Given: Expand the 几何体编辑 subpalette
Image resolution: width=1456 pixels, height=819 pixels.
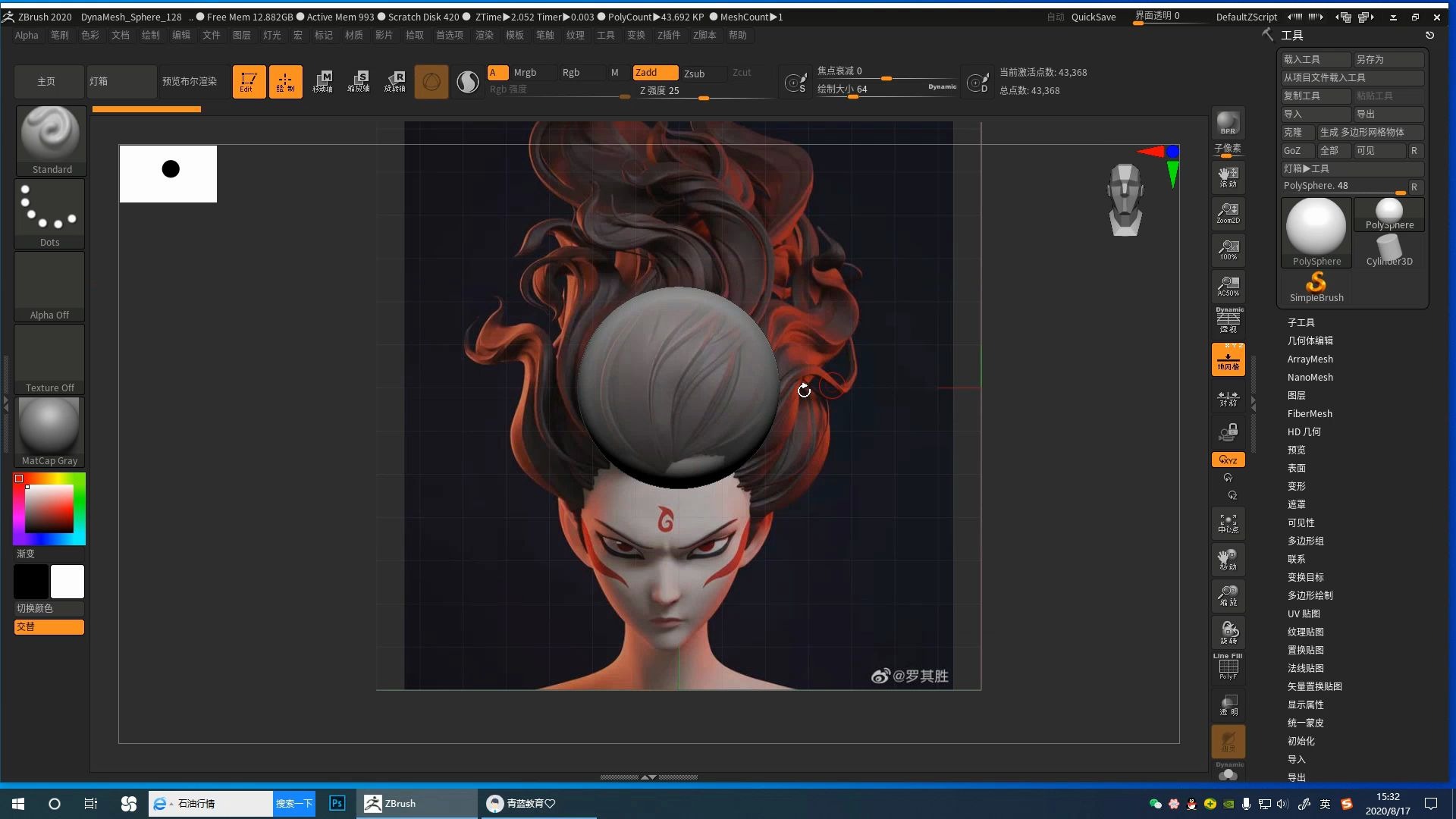Looking at the screenshot, I should click(1310, 340).
